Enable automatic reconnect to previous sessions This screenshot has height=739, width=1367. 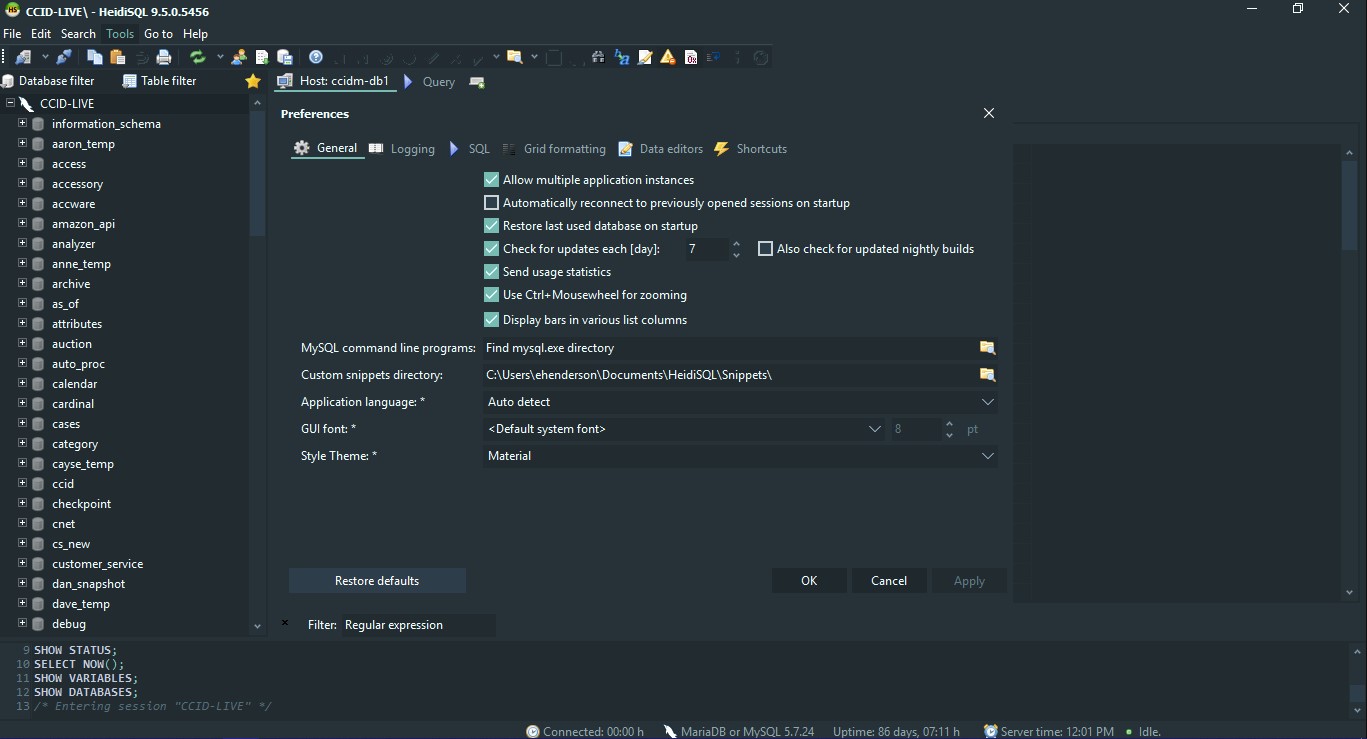(491, 202)
